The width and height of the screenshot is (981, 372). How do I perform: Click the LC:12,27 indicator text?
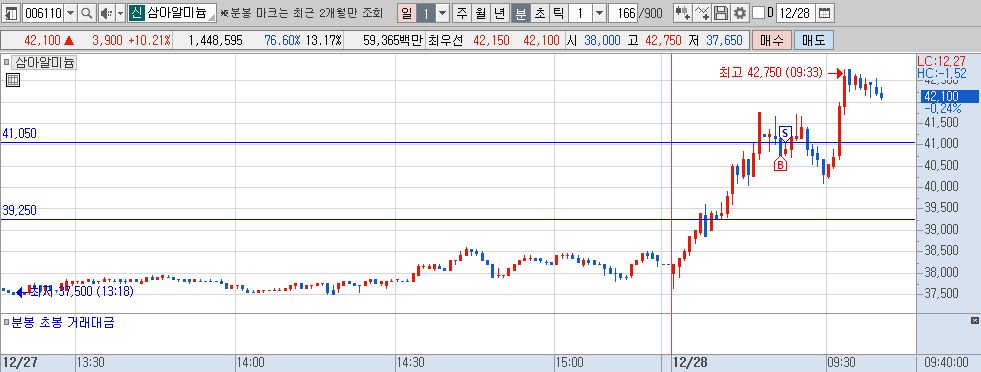pos(942,62)
